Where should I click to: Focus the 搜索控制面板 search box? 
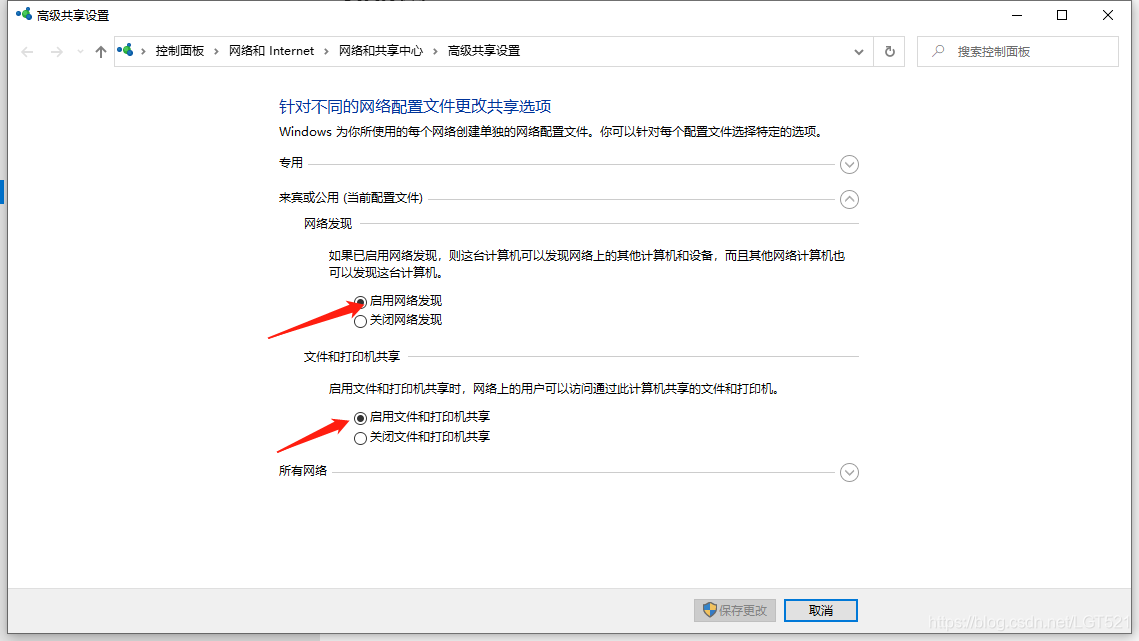click(x=1018, y=52)
